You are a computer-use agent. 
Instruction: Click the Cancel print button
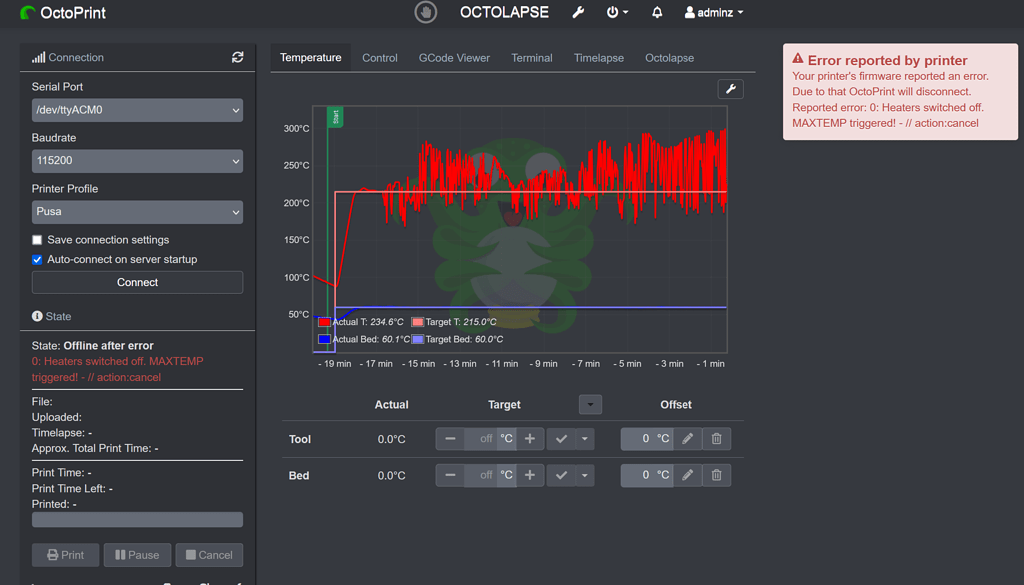pyautogui.click(x=209, y=554)
